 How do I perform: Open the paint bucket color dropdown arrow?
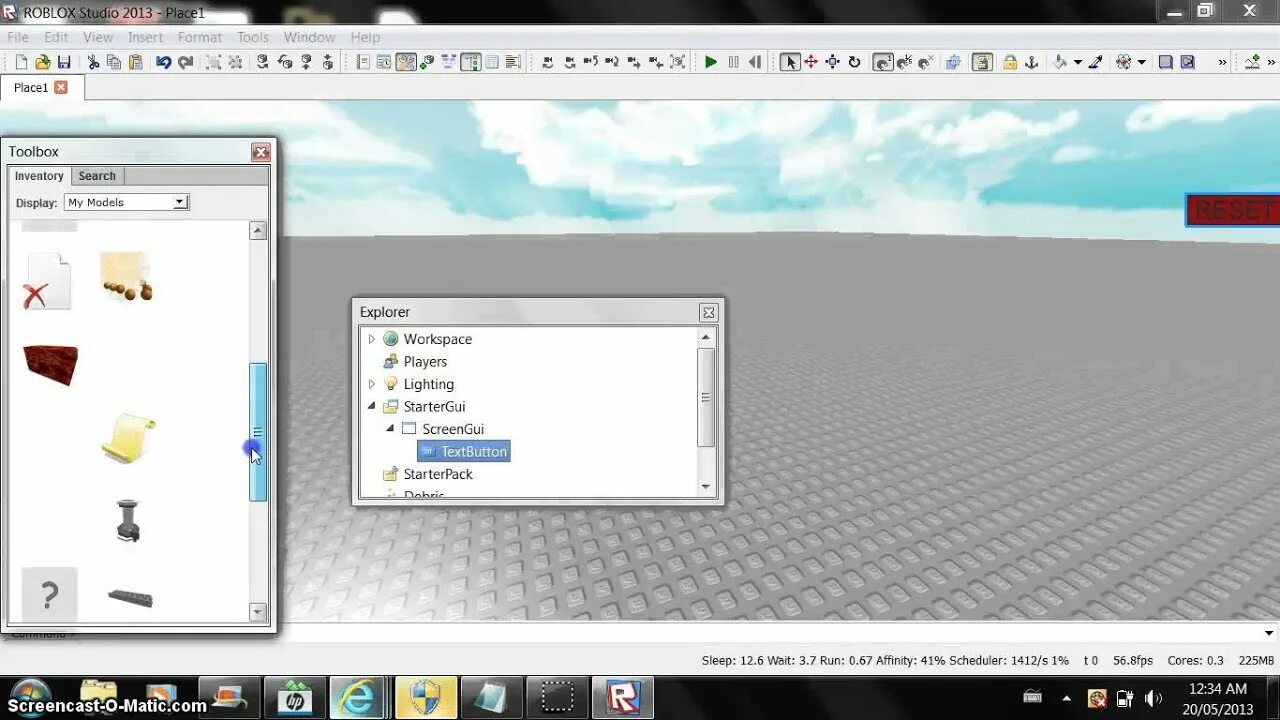pyautogui.click(x=1077, y=62)
